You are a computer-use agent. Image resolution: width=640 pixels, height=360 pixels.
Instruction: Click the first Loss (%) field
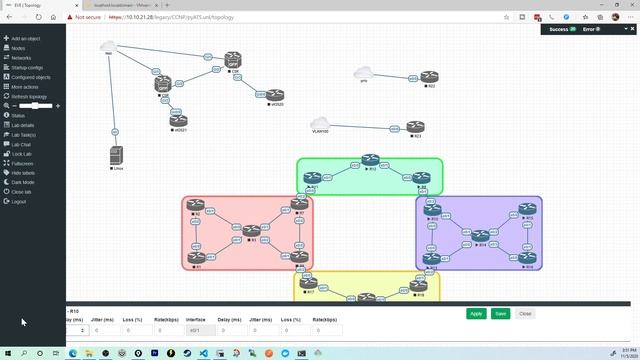[137, 330]
